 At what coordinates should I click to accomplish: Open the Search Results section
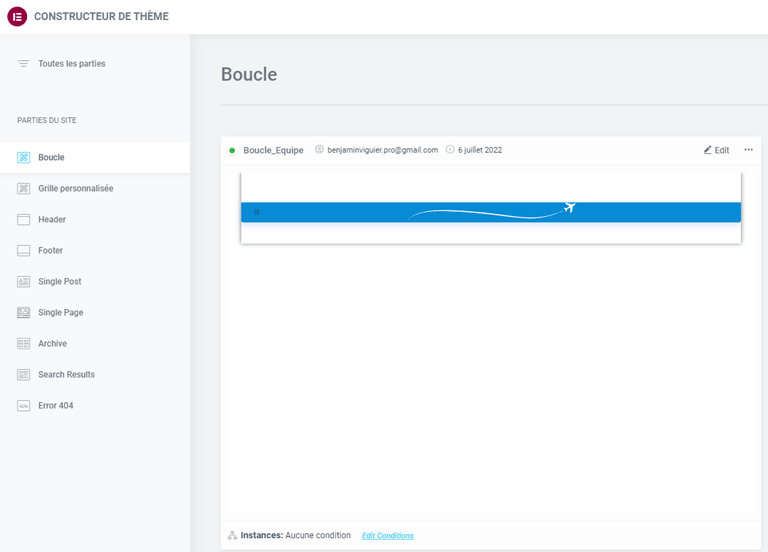point(66,375)
